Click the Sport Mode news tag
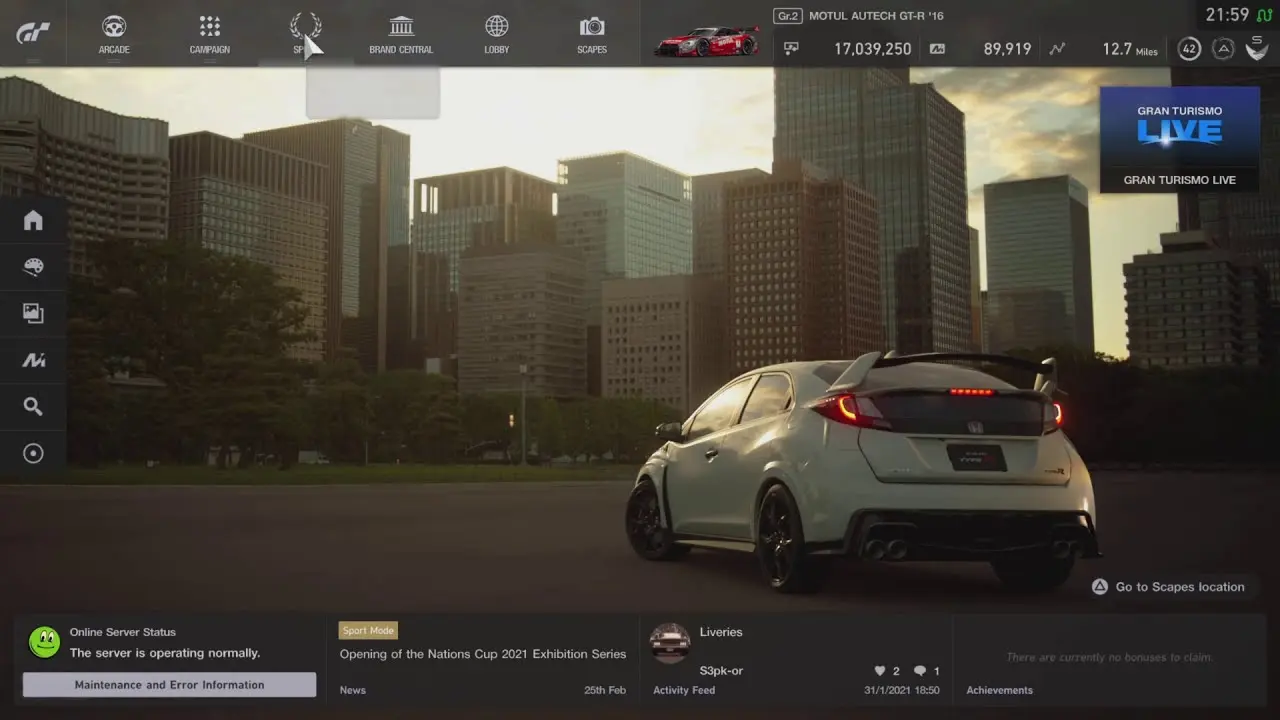Screen dimensions: 1280x720 click(x=368, y=631)
